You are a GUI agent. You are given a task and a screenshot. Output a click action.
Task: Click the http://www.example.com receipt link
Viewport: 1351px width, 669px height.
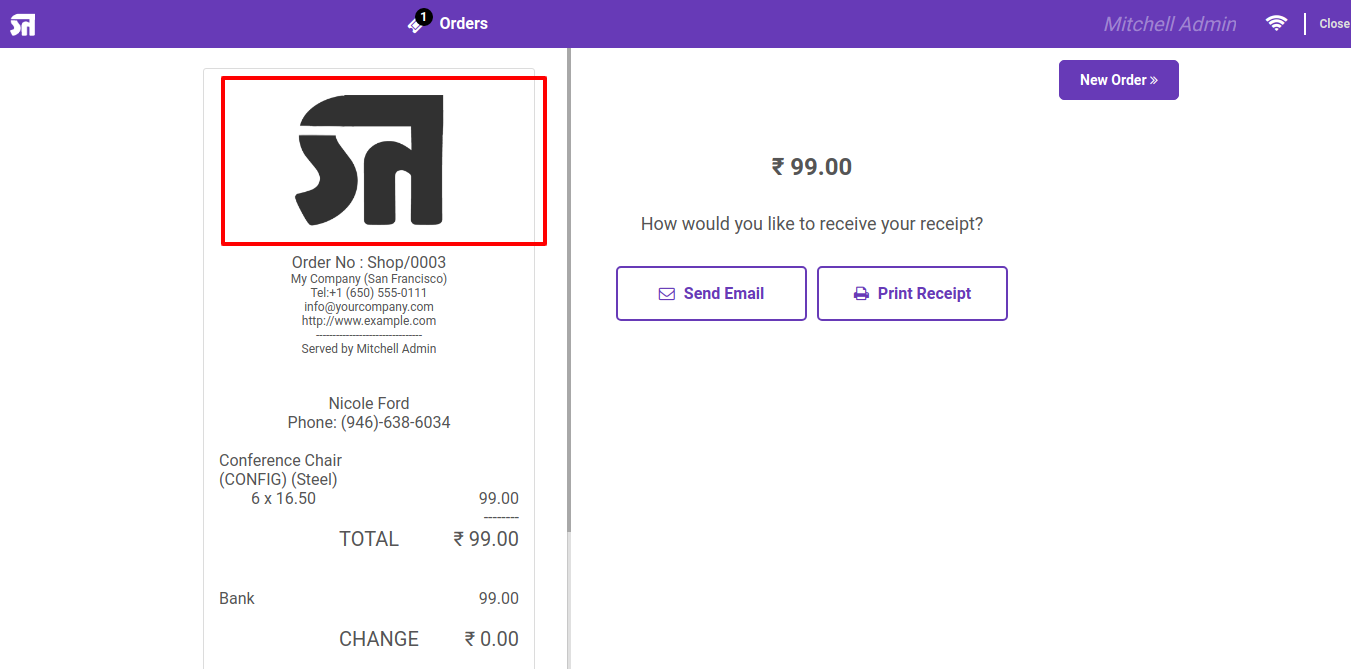click(x=369, y=321)
